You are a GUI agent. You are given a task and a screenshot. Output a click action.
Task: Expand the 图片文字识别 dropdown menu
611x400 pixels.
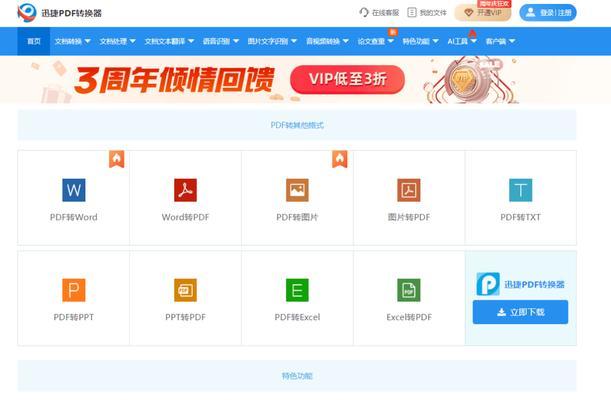click(x=272, y=41)
